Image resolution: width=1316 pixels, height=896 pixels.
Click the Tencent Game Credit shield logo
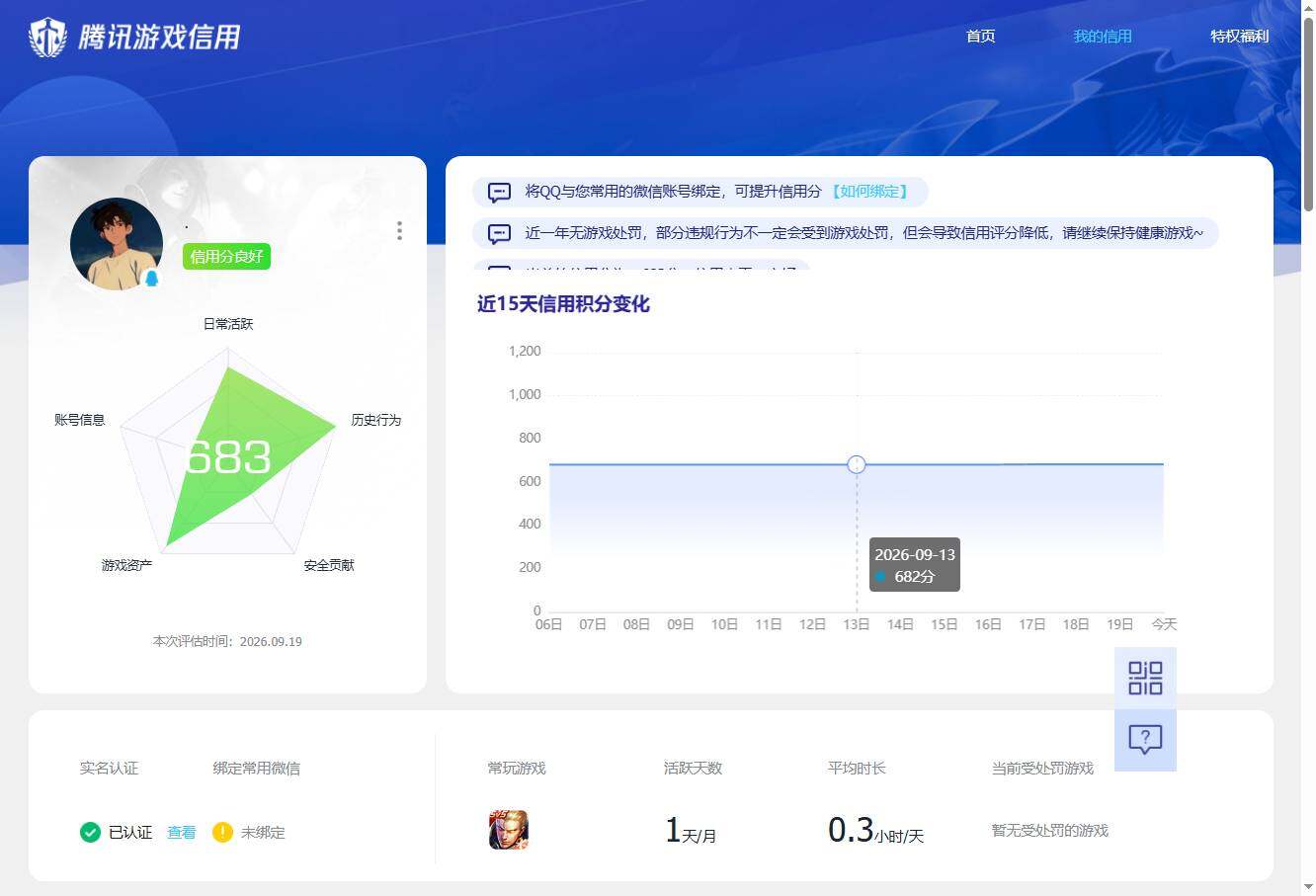pyautogui.click(x=47, y=38)
